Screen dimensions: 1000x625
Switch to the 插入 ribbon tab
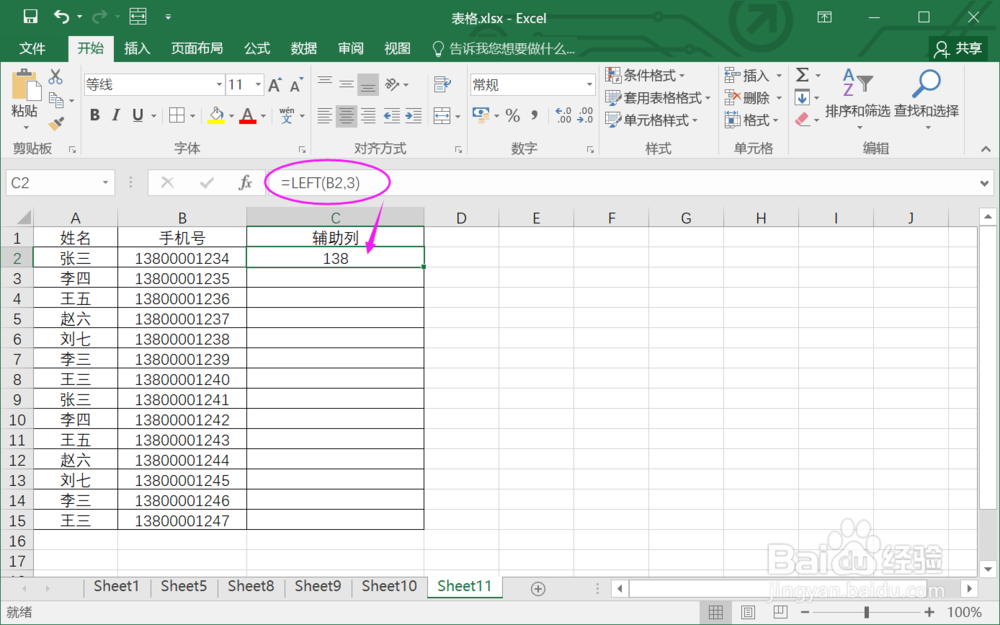pos(136,48)
